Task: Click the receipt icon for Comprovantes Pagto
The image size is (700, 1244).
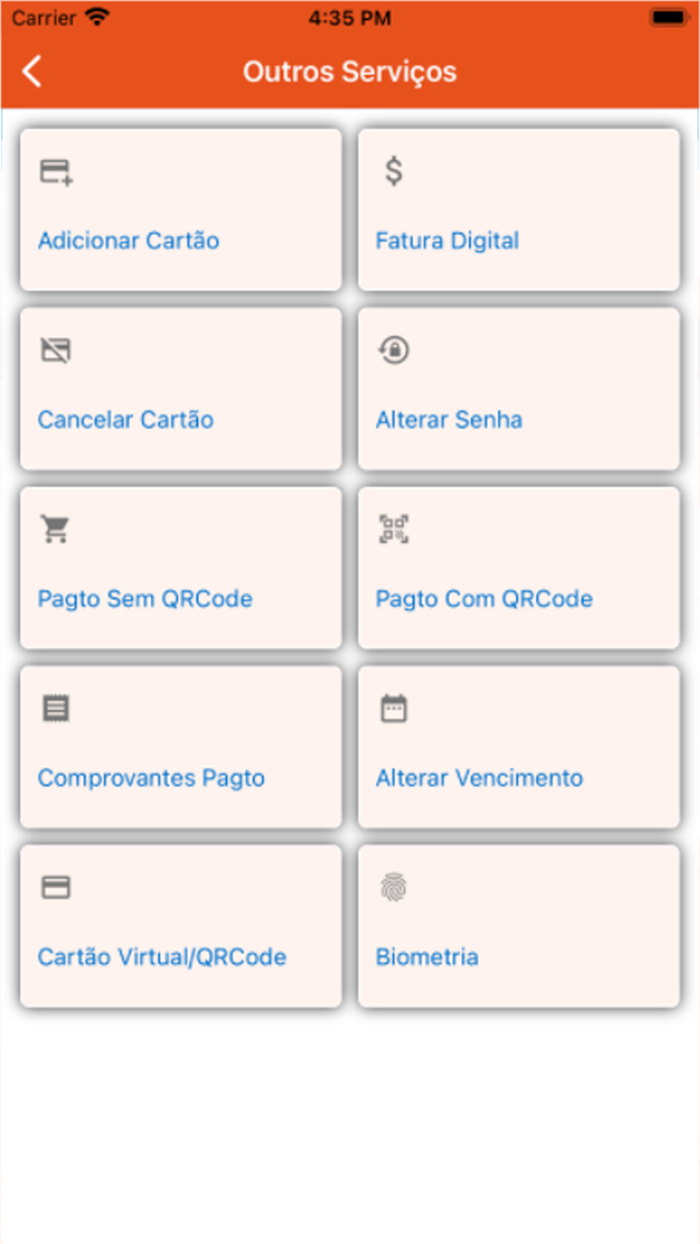Action: (x=55, y=708)
